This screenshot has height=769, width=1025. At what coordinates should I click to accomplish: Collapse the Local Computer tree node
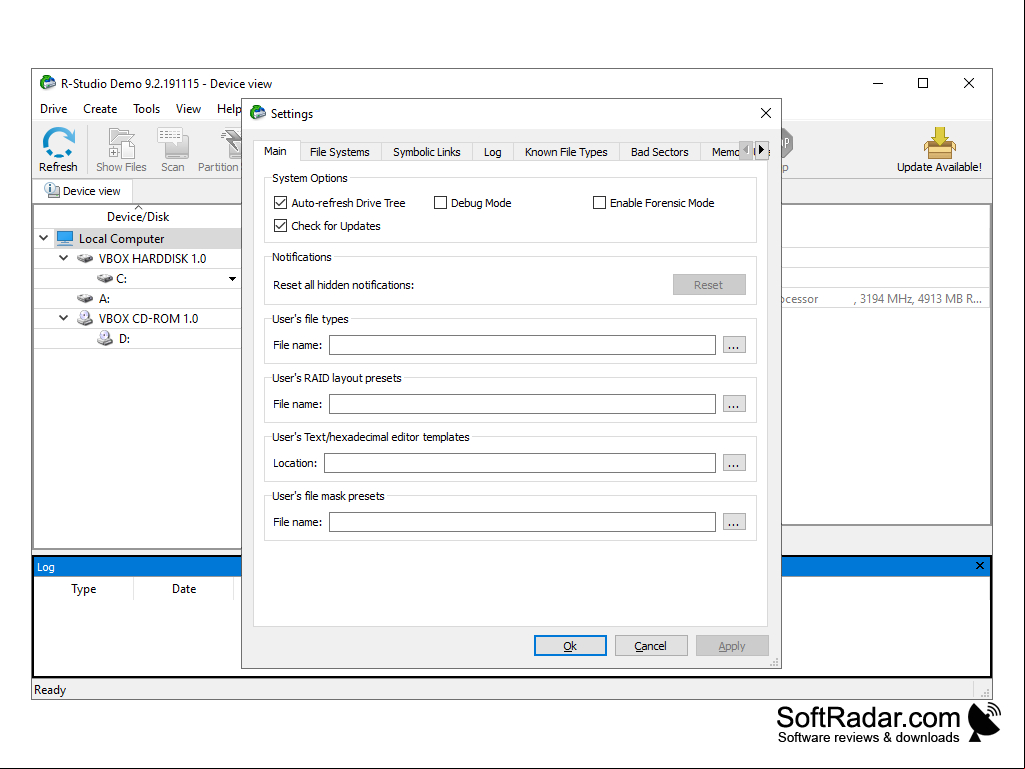tap(44, 238)
